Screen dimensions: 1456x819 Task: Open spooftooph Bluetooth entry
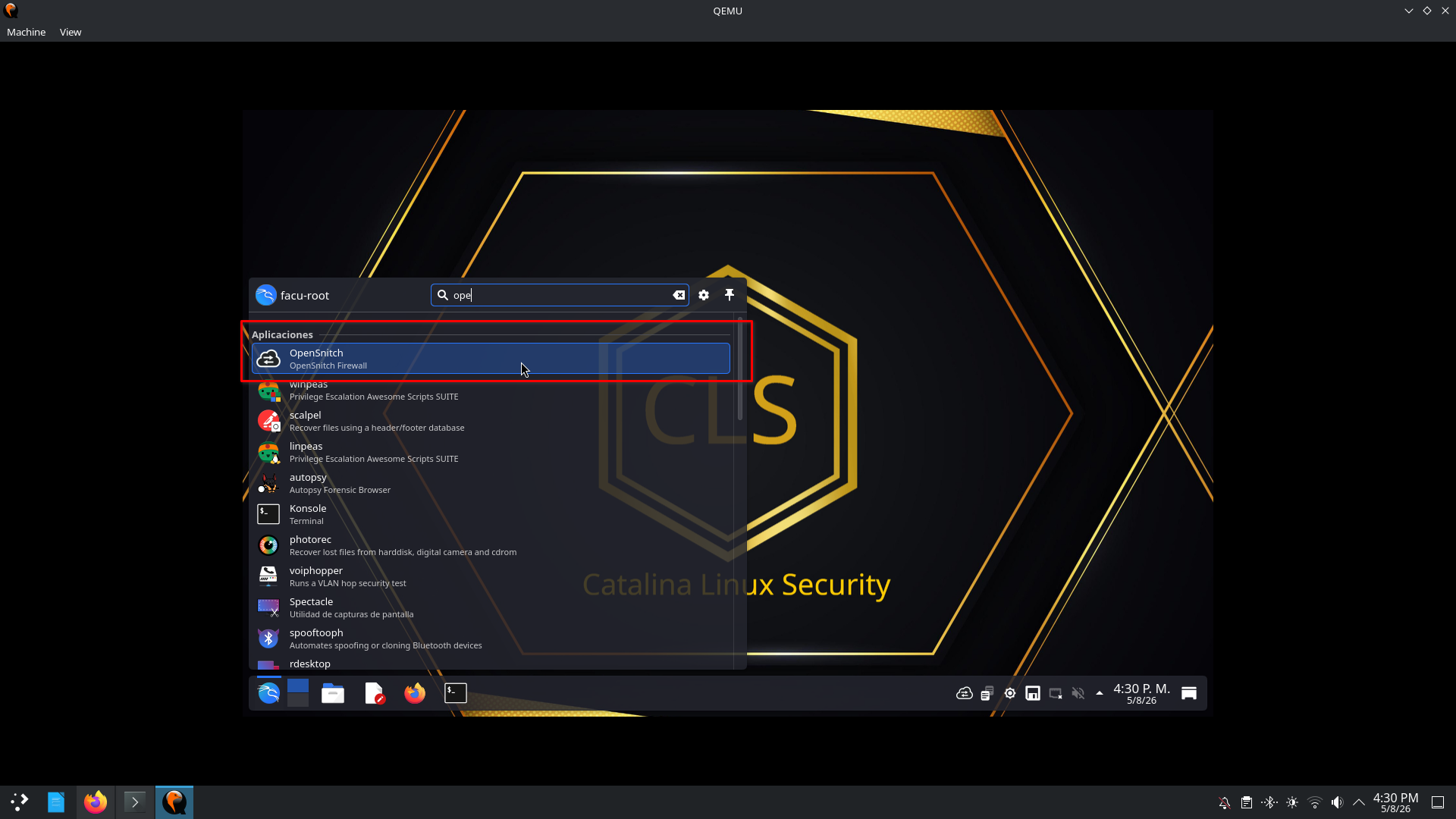491,639
